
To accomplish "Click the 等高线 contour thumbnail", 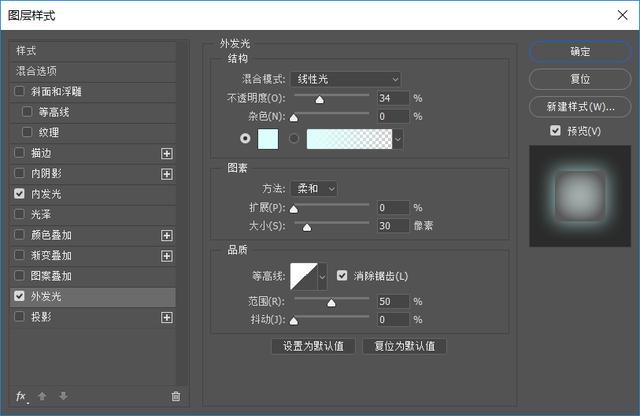I will click(304, 276).
